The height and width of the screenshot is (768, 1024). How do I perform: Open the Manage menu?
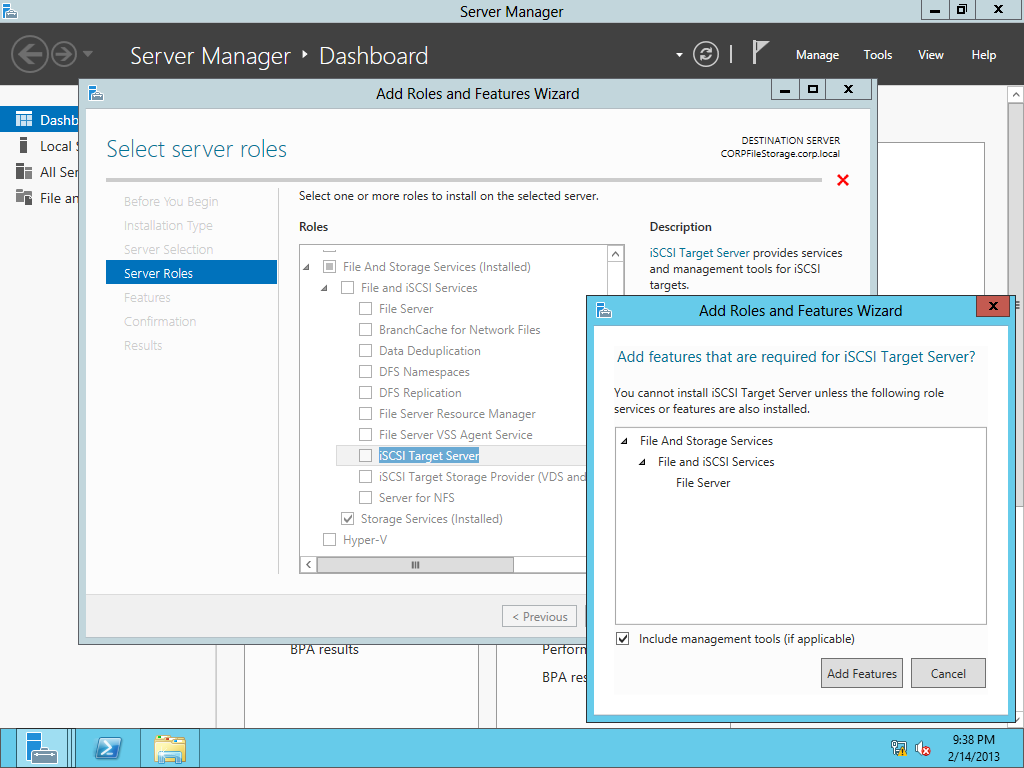point(817,55)
